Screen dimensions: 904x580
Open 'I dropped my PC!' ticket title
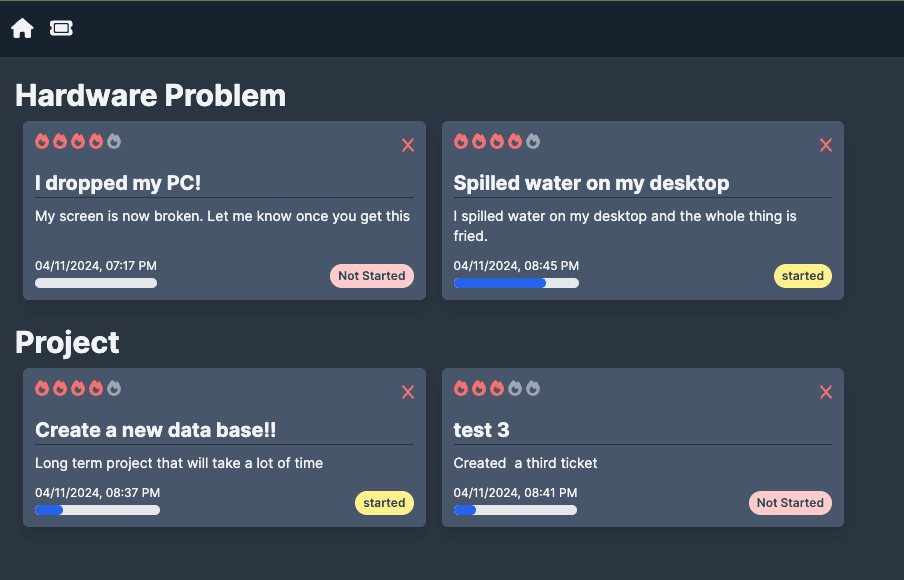118,183
